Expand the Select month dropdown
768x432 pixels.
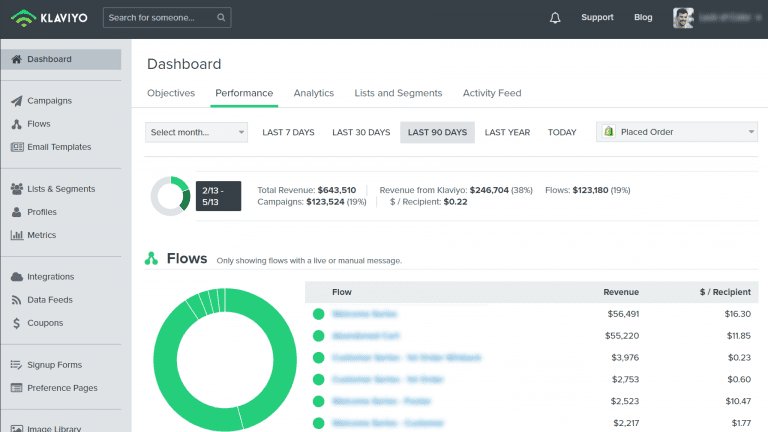click(197, 132)
